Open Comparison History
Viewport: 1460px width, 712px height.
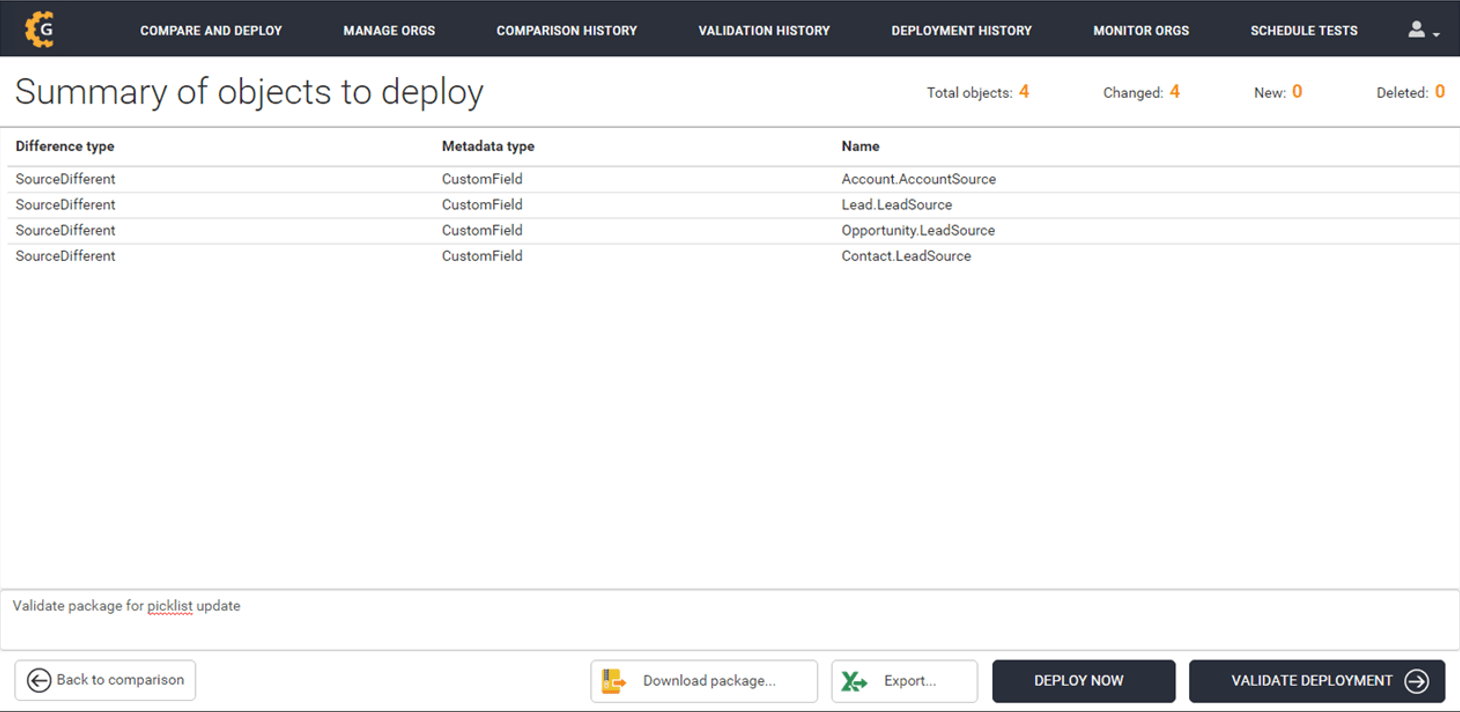566,30
